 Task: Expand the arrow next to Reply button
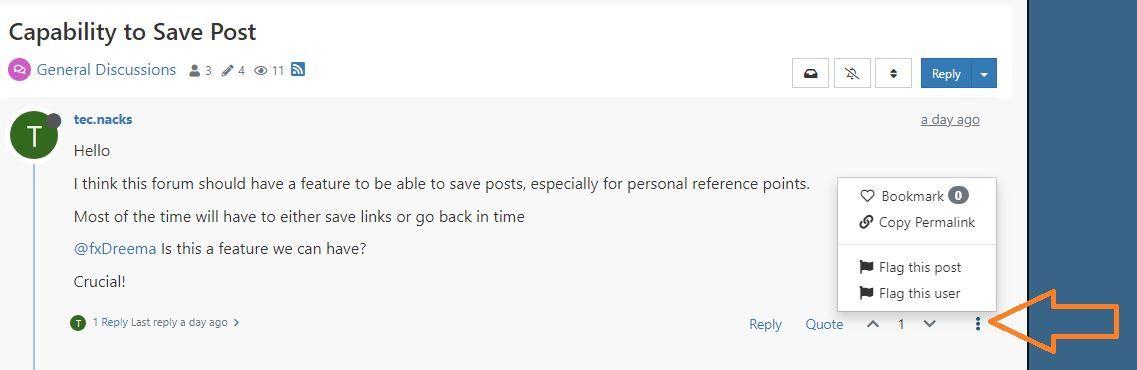click(984, 73)
